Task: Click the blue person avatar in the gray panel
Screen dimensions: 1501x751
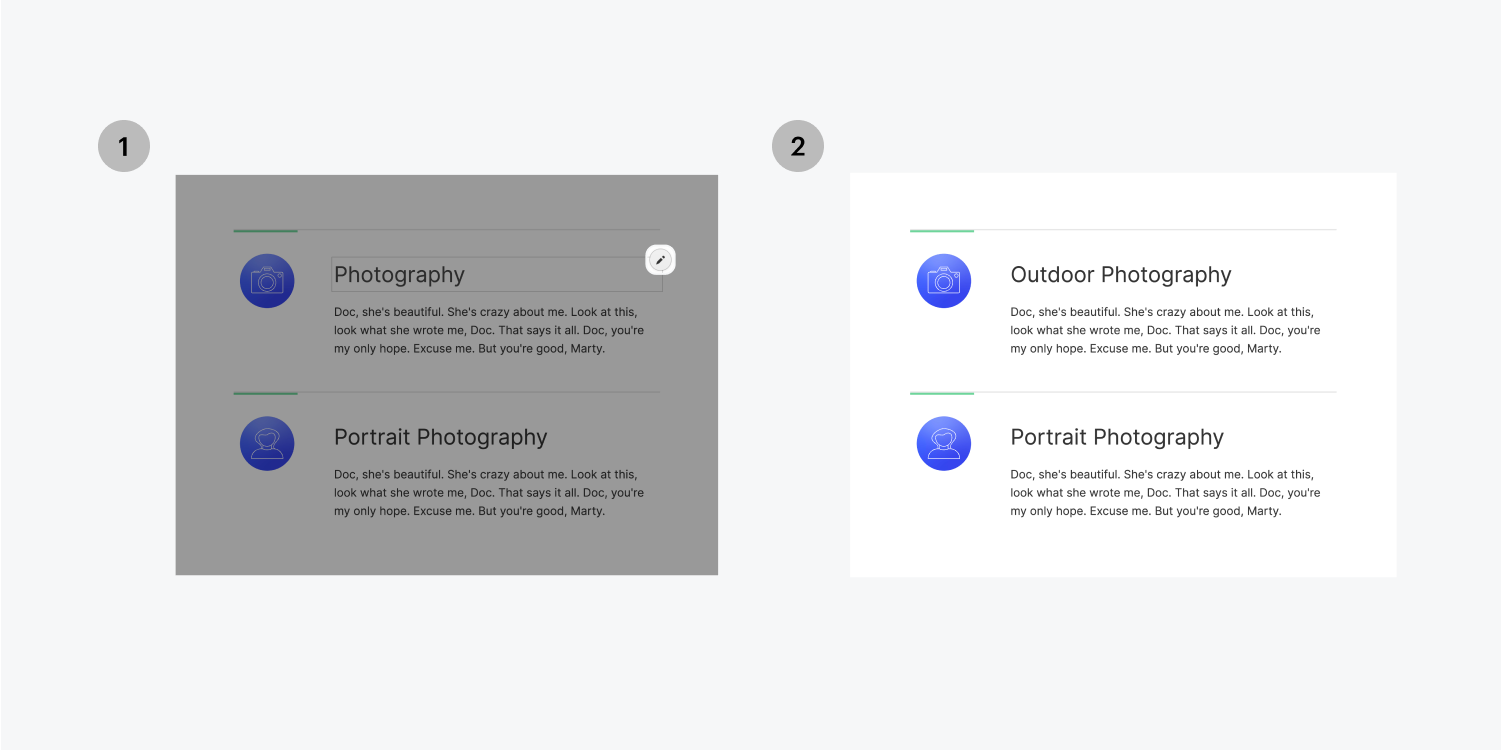Action: pos(266,443)
